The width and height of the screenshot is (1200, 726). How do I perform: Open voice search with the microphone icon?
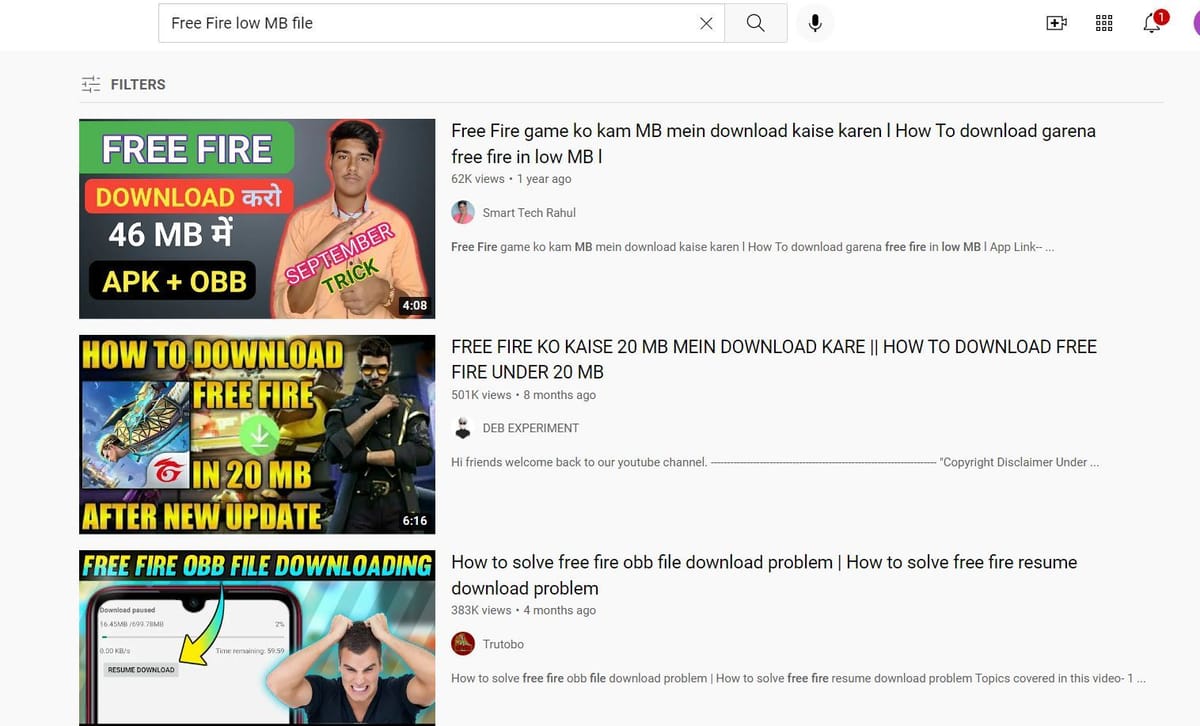pyautogui.click(x=815, y=22)
